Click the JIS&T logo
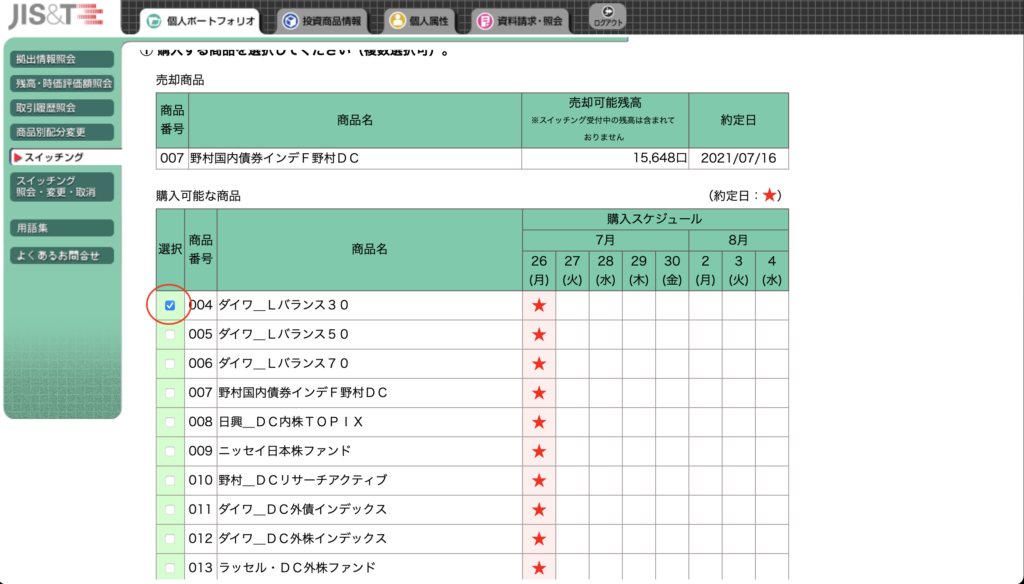The height and width of the screenshot is (584, 1024). [x=53, y=15]
